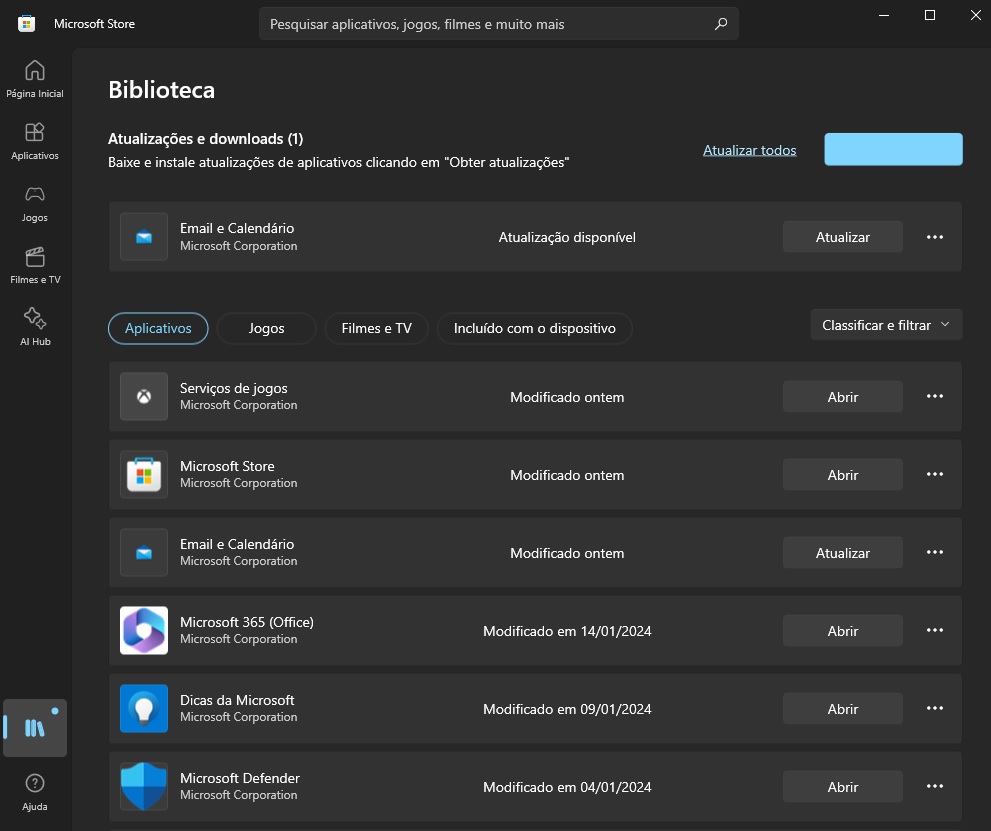Select Incluído com o dispositivo tab

pos(535,329)
